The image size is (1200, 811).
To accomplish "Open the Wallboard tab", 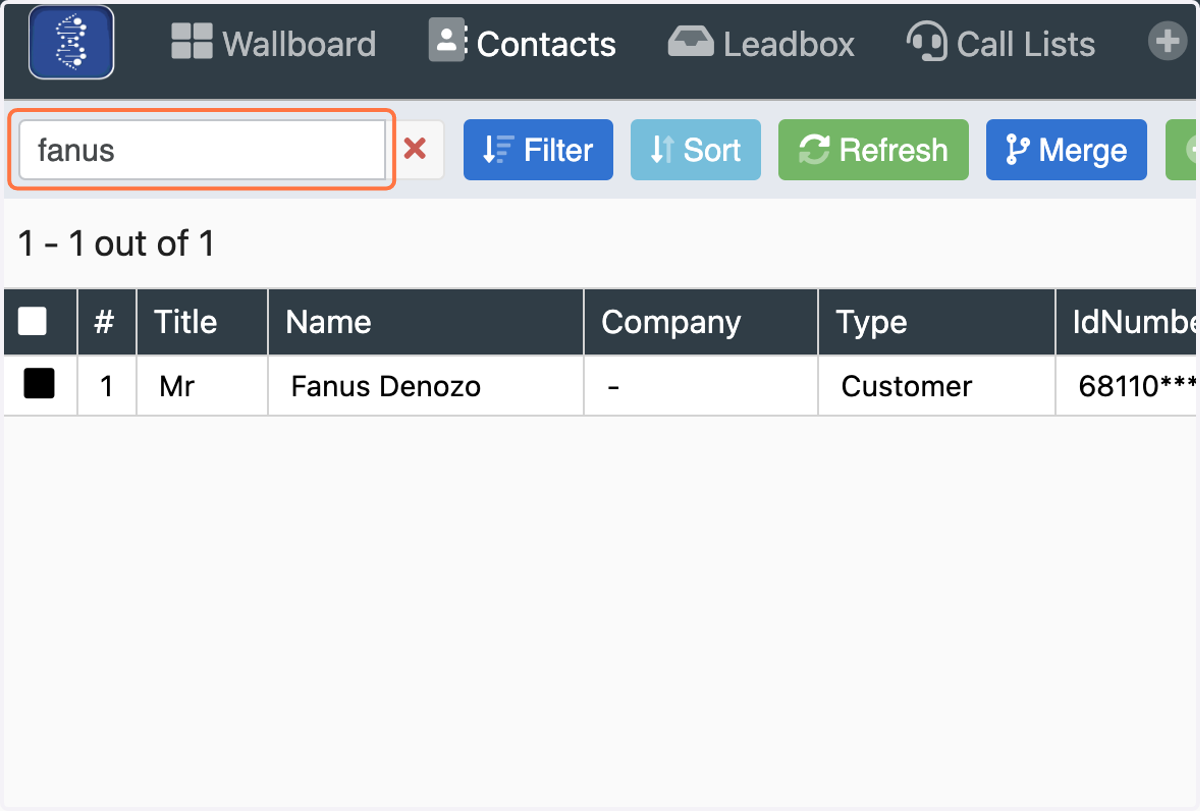I will coord(273,43).
